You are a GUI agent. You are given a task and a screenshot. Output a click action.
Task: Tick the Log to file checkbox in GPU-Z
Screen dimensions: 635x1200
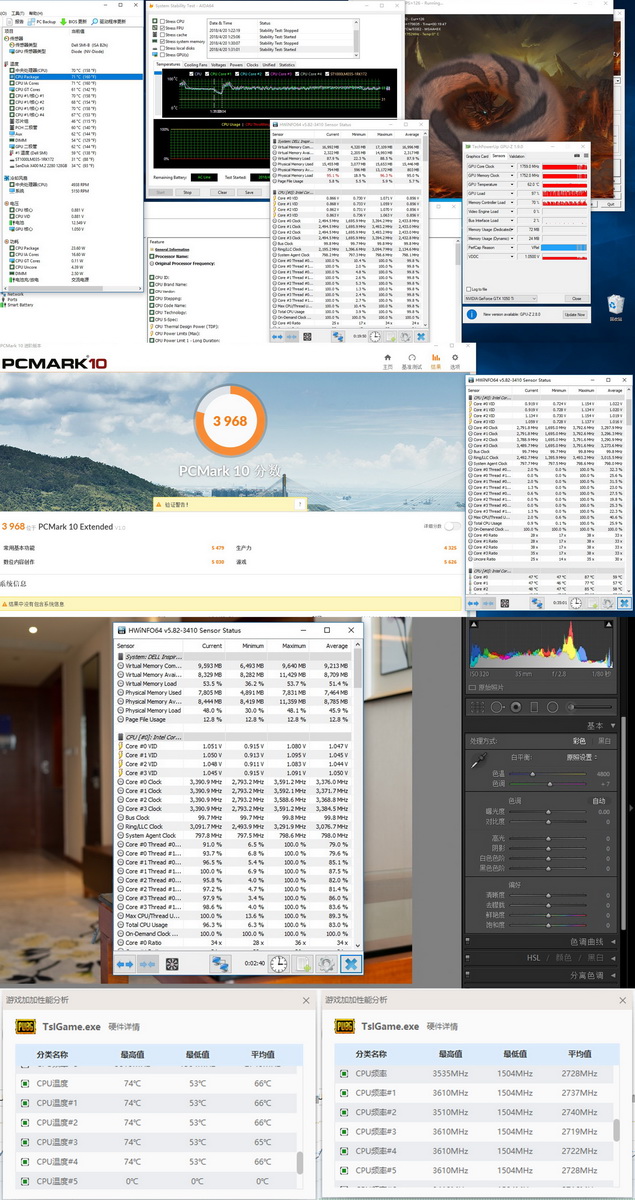click(469, 288)
